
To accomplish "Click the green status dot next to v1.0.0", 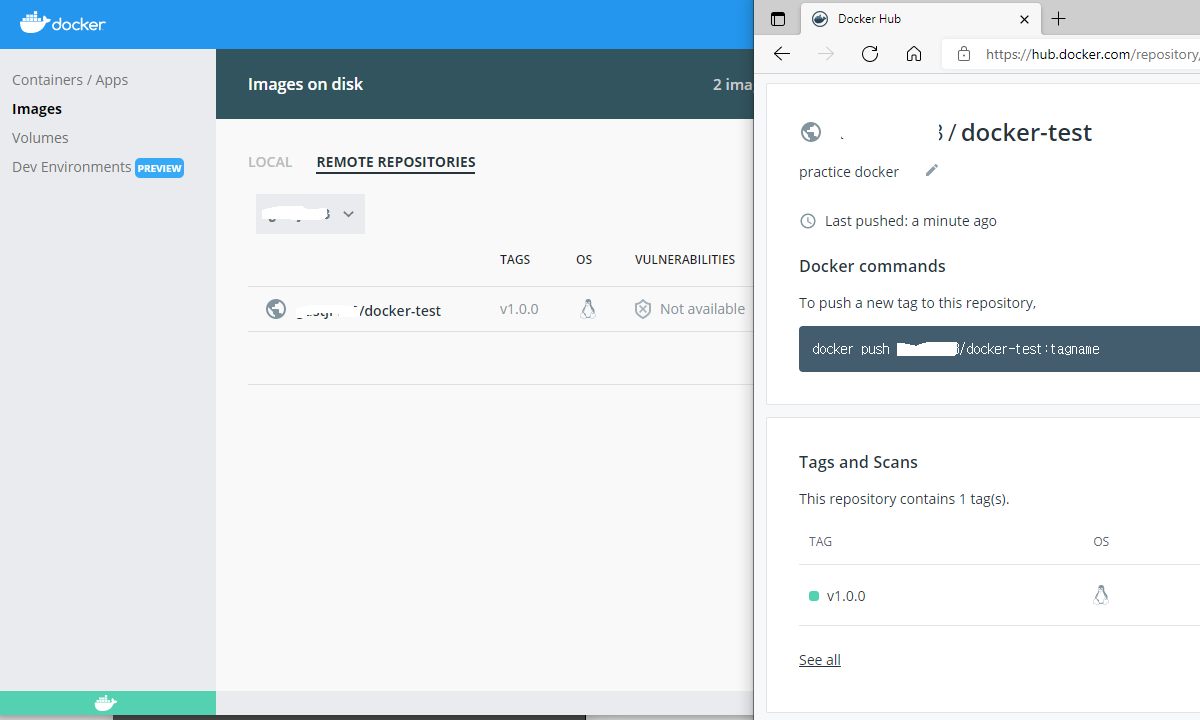I will click(814, 596).
